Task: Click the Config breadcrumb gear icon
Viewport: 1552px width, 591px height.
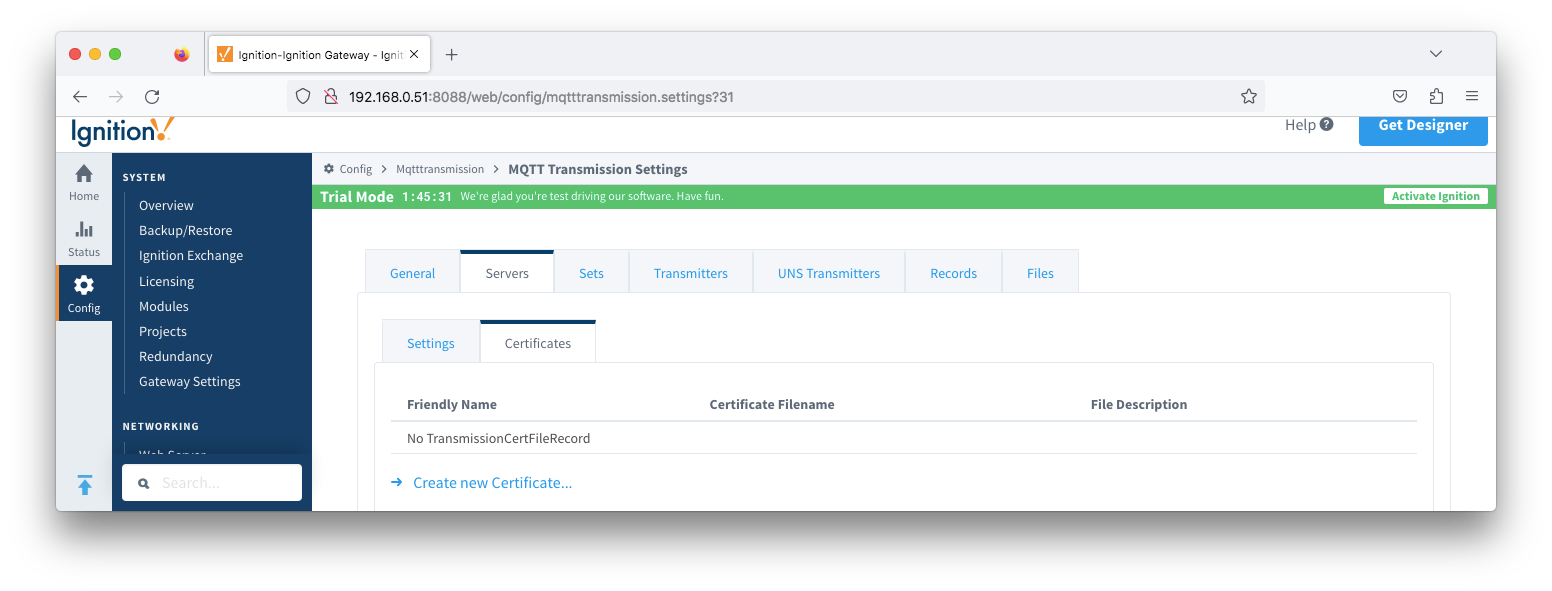Action: (328, 169)
